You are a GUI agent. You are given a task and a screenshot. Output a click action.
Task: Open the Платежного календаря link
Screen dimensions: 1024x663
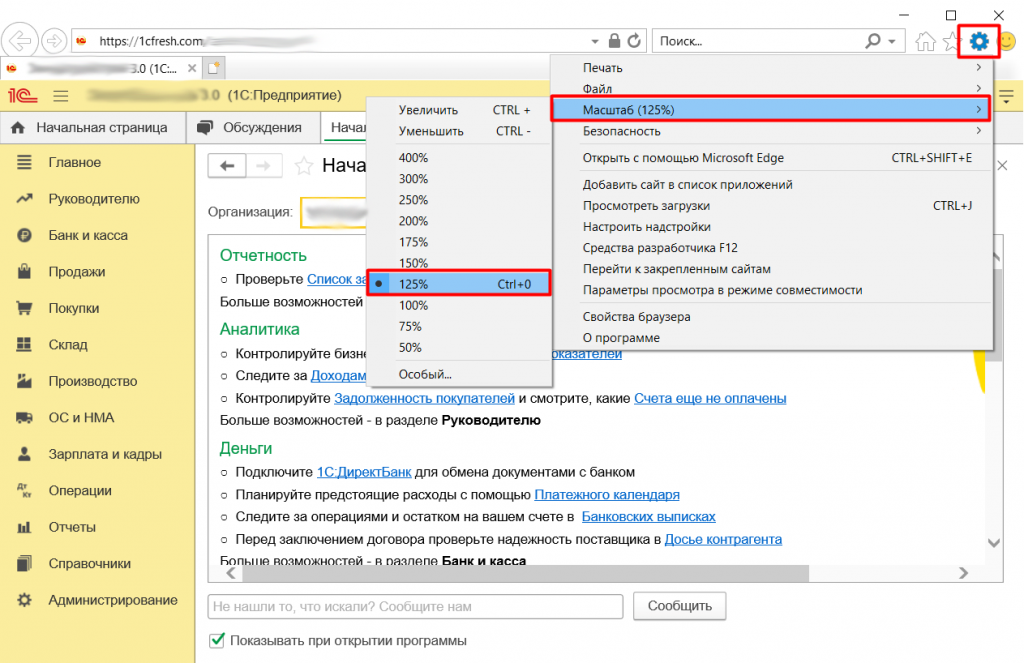[607, 494]
